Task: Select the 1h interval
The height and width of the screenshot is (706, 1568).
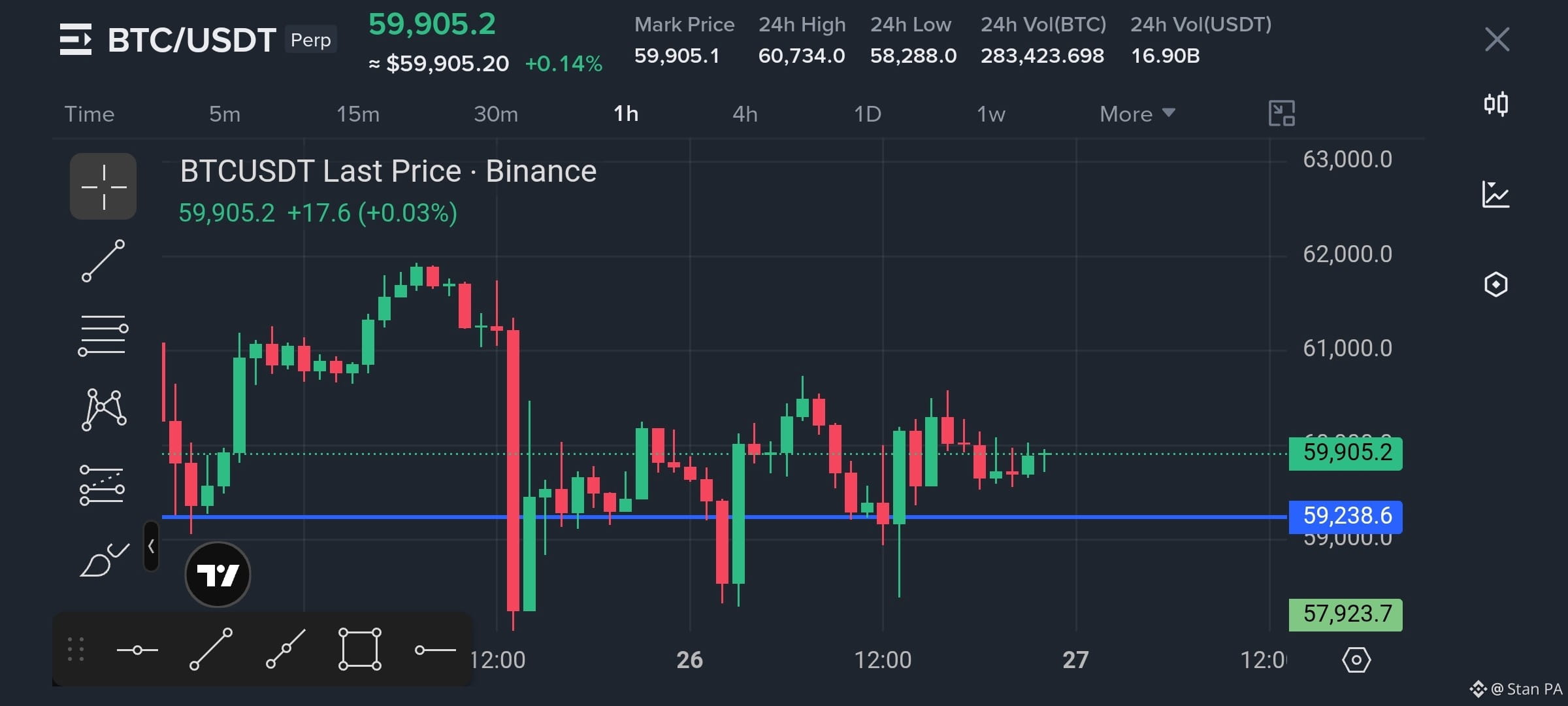Action: [x=626, y=114]
